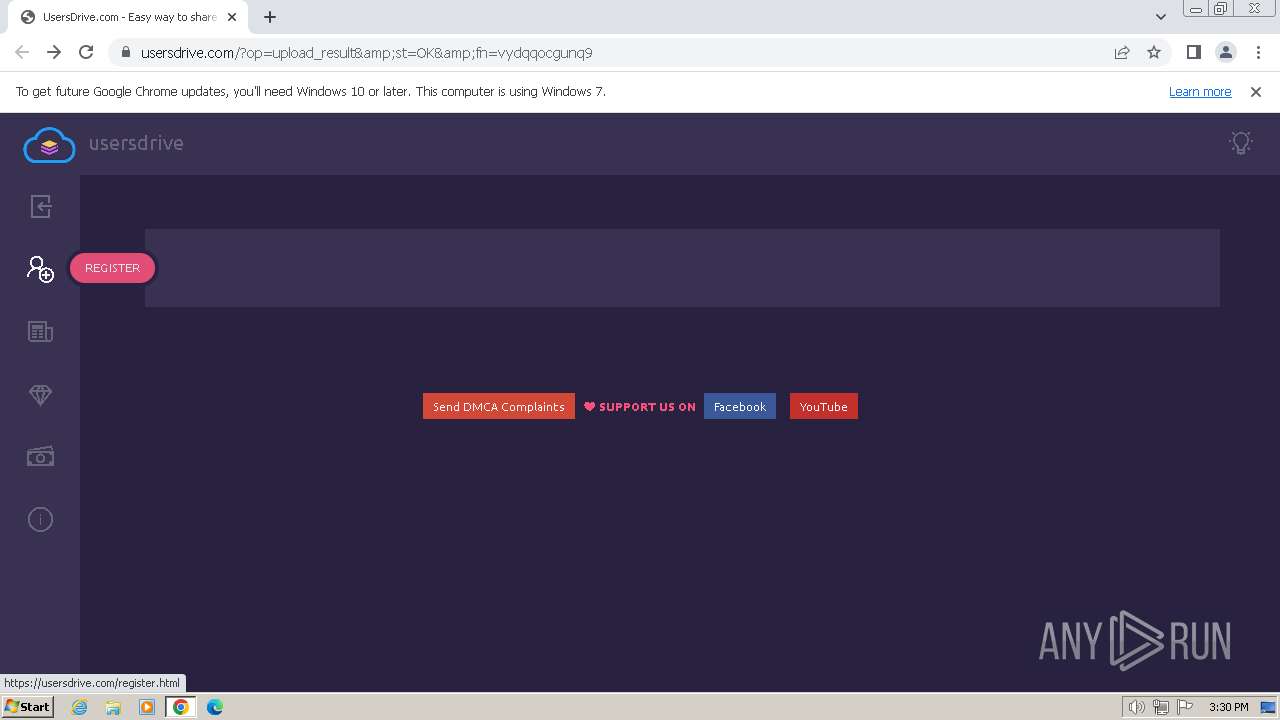Close the UsersDrive.com tab
The image size is (1280, 720).
[x=232, y=17]
